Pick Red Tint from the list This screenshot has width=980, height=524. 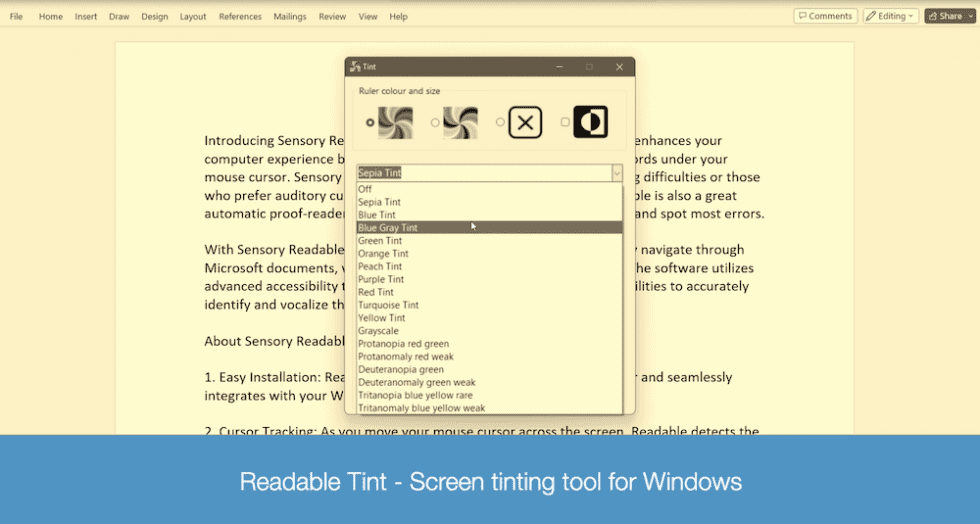[x=489, y=292]
